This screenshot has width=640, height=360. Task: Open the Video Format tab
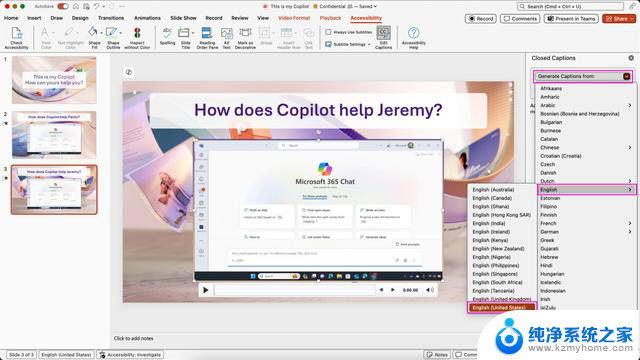[294, 18]
